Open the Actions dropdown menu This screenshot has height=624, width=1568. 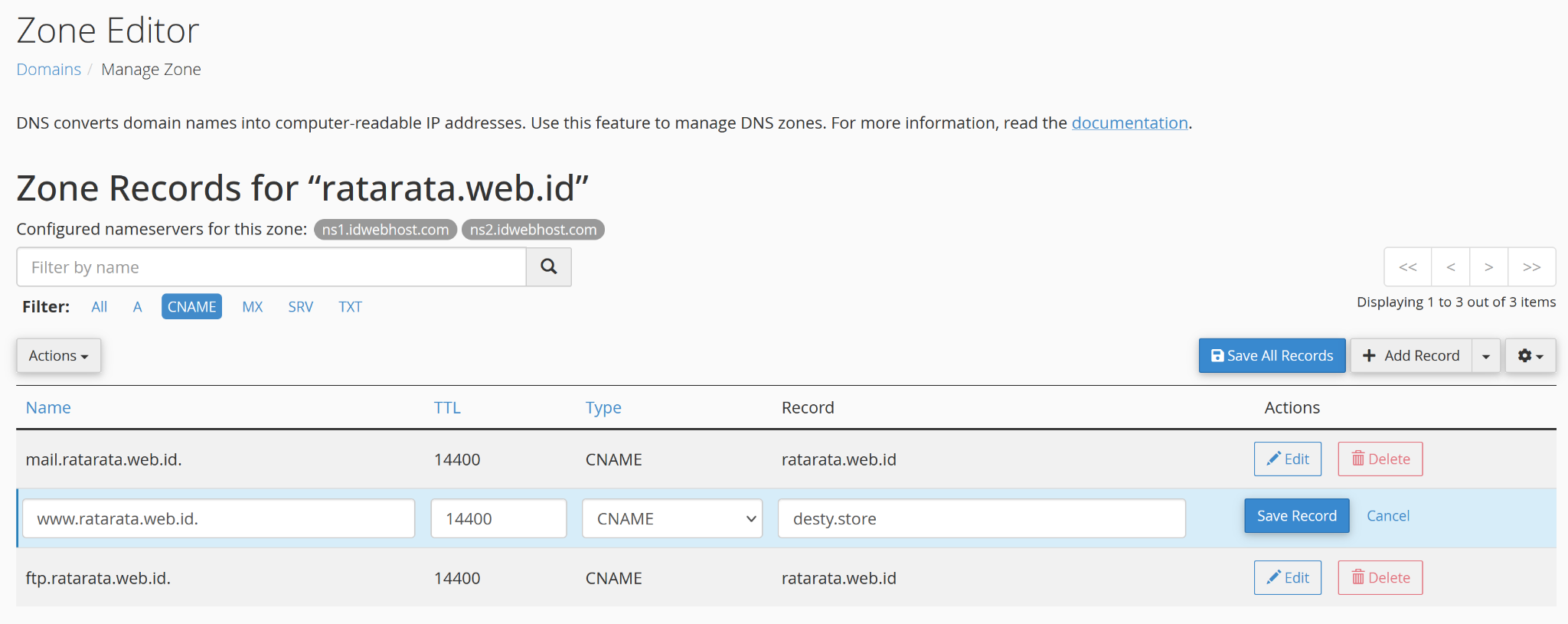(x=58, y=356)
